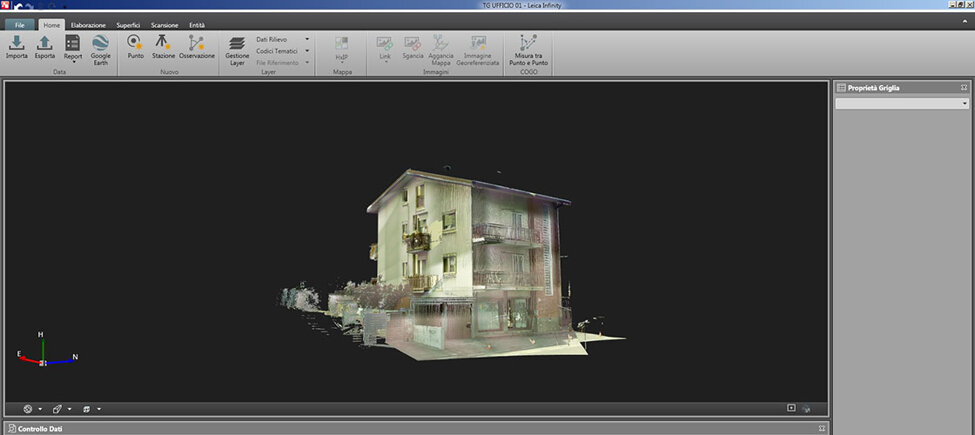The image size is (975, 435).
Task: Open the File menu tab
Action: pyautogui.click(x=20, y=25)
